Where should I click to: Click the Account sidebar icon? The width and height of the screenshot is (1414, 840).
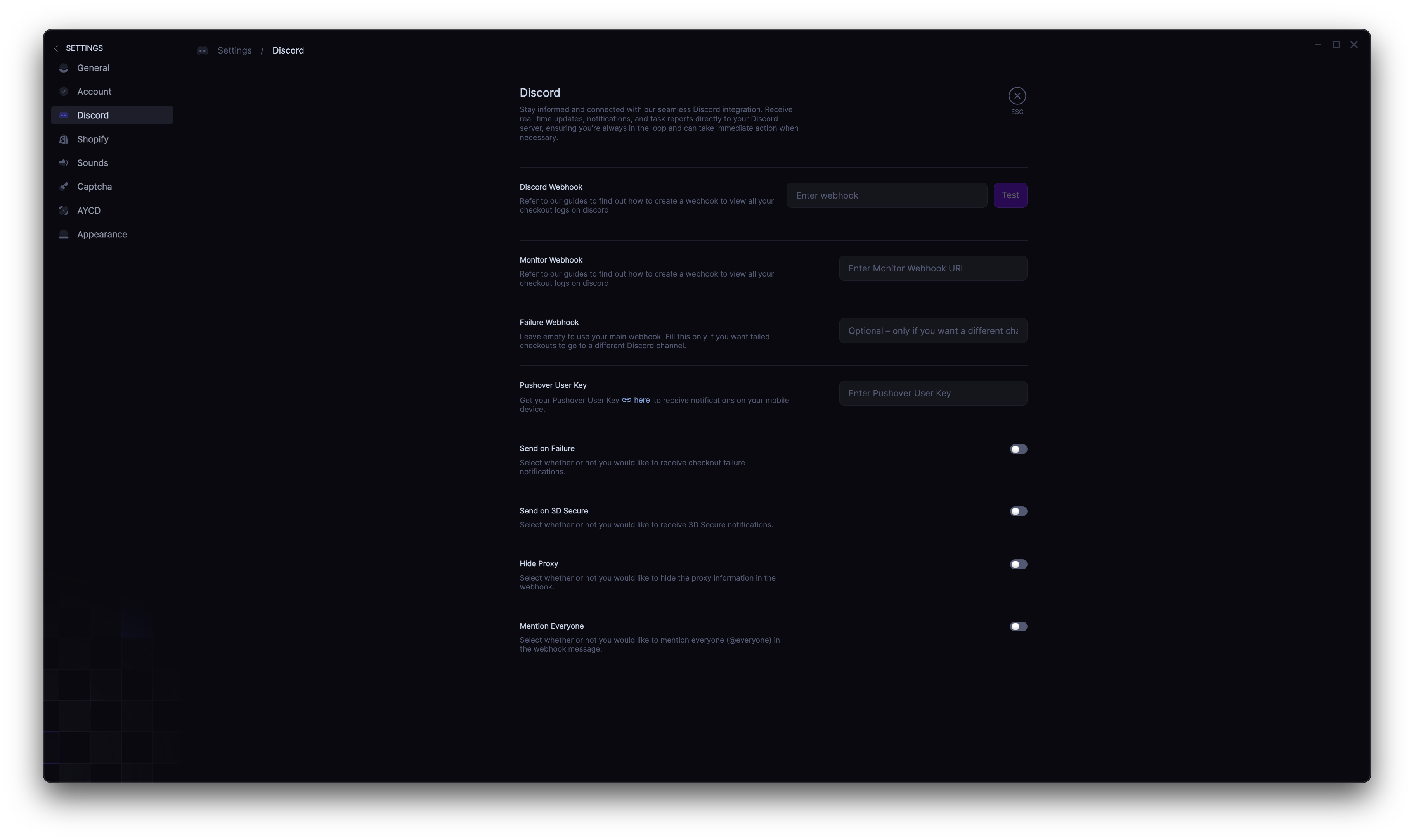point(63,92)
